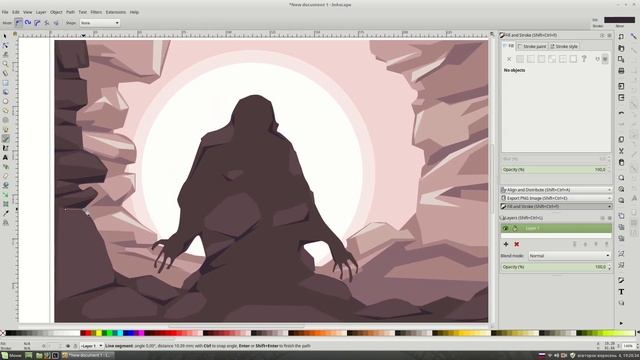This screenshot has height=360, width=640.
Task: Select the Zoom tool in toolbox
Action: tap(5, 64)
